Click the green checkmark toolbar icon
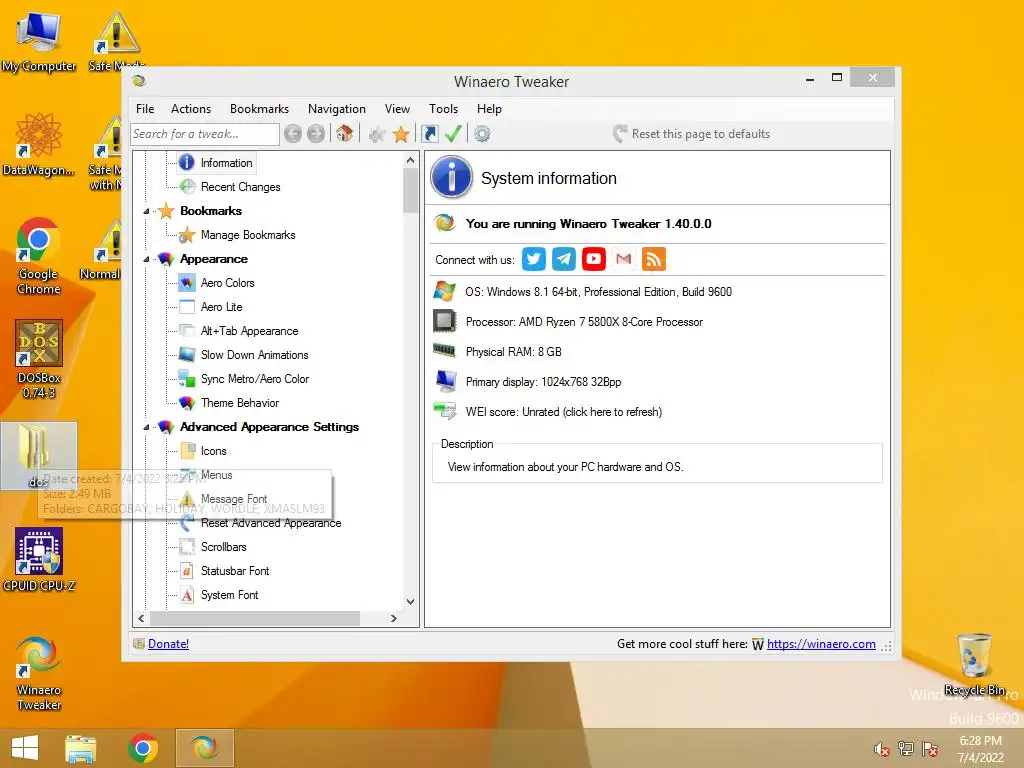Image resolution: width=1024 pixels, height=768 pixels. click(x=453, y=134)
